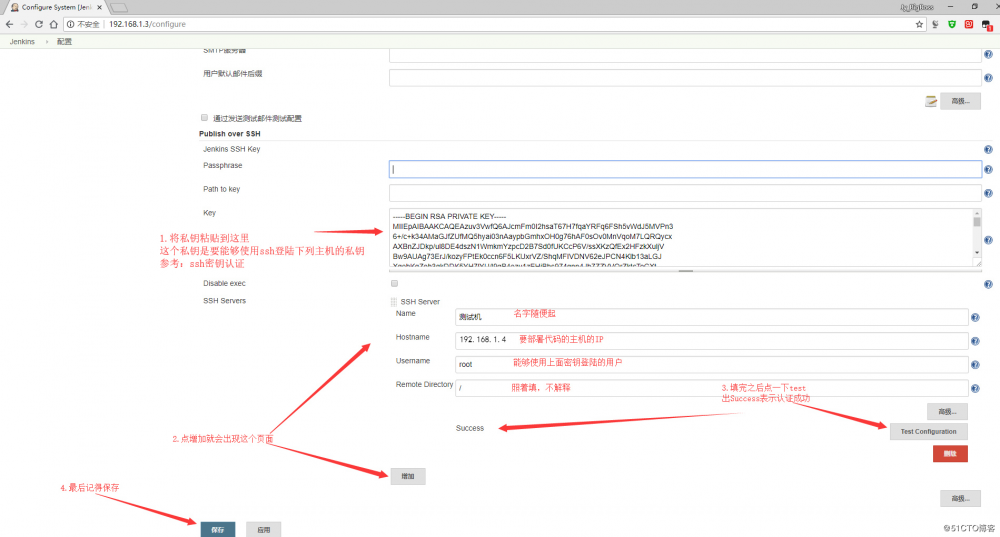Open the red square extension icon
Image resolution: width=1000 pixels, height=537 pixels.
click(x=969, y=24)
